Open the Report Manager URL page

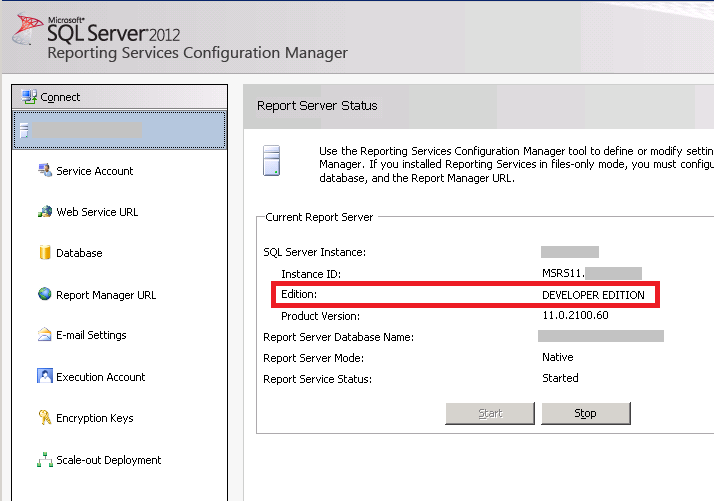click(x=106, y=295)
